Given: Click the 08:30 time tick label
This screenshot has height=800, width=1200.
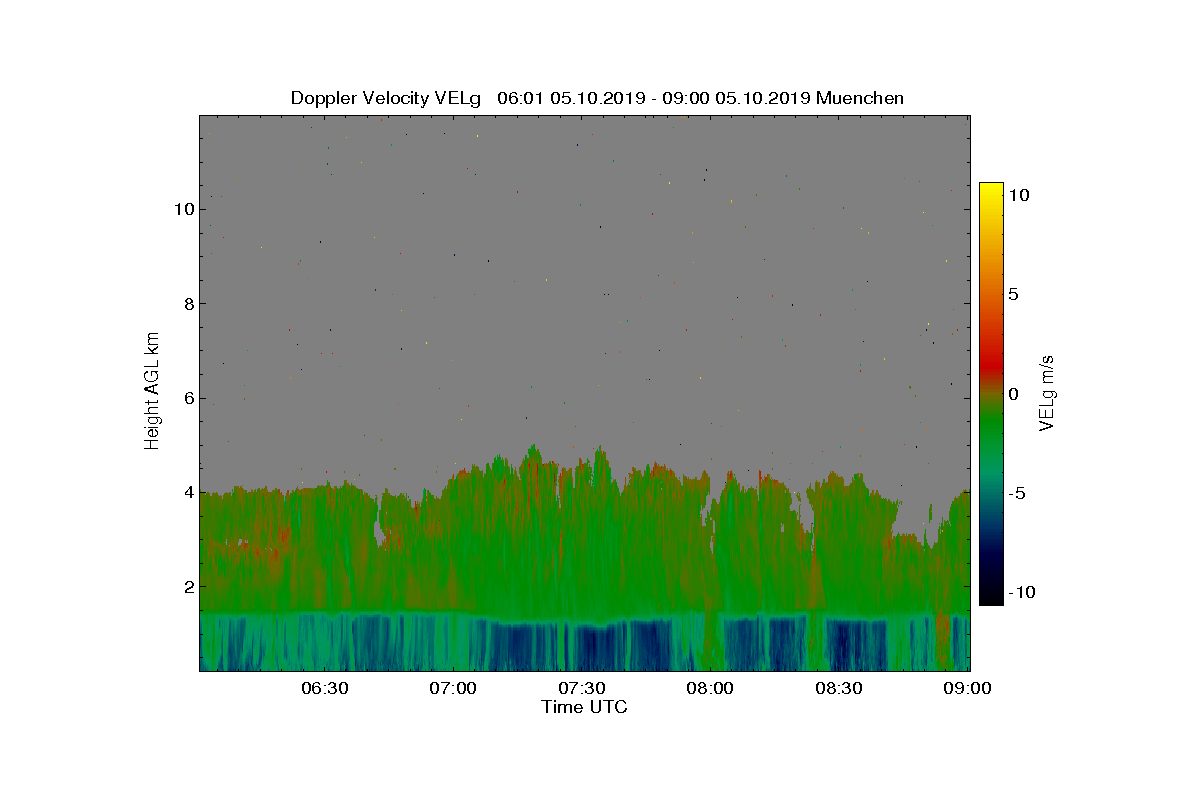Looking at the screenshot, I should 840,689.
